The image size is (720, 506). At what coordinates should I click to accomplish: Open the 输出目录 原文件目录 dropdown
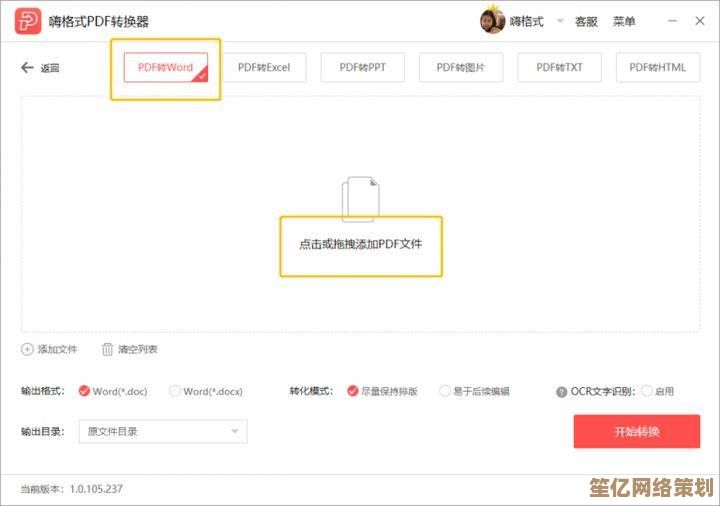tap(163, 431)
